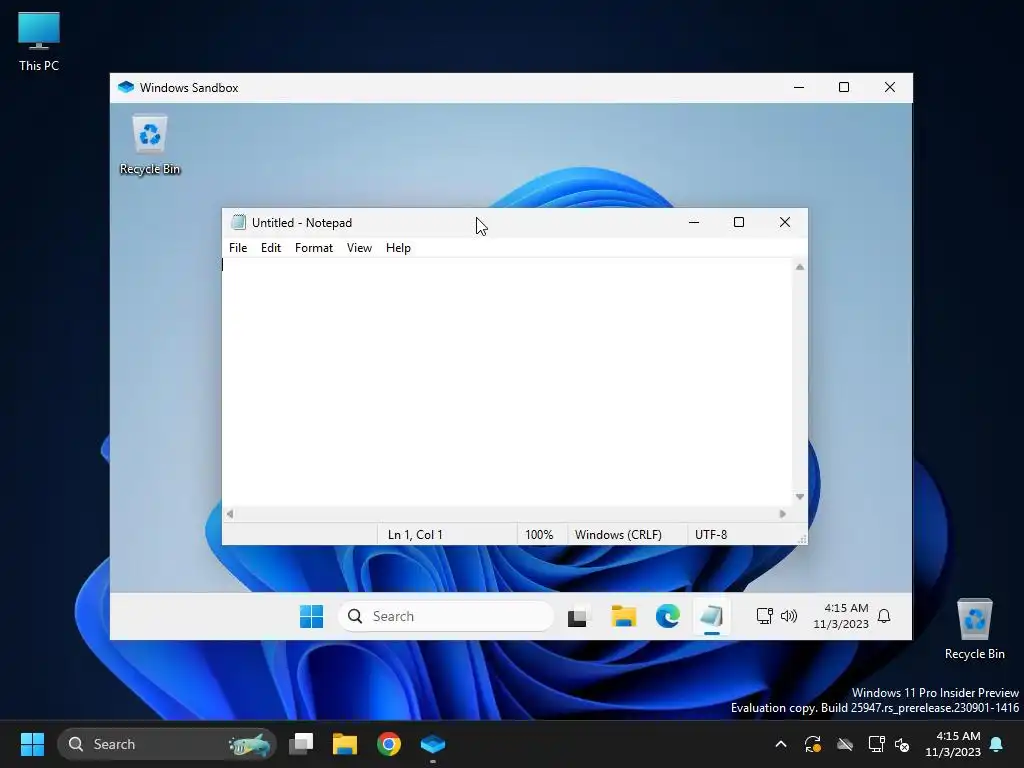Click the Sandbox volume speaker icon
Screen dimensions: 1024x768
(x=789, y=616)
